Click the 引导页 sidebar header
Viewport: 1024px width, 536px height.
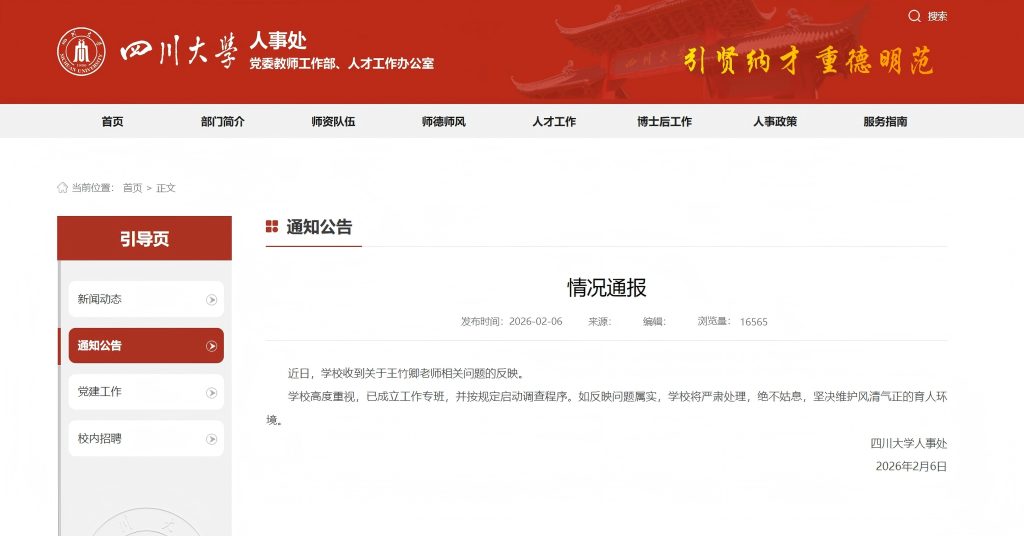pos(144,238)
